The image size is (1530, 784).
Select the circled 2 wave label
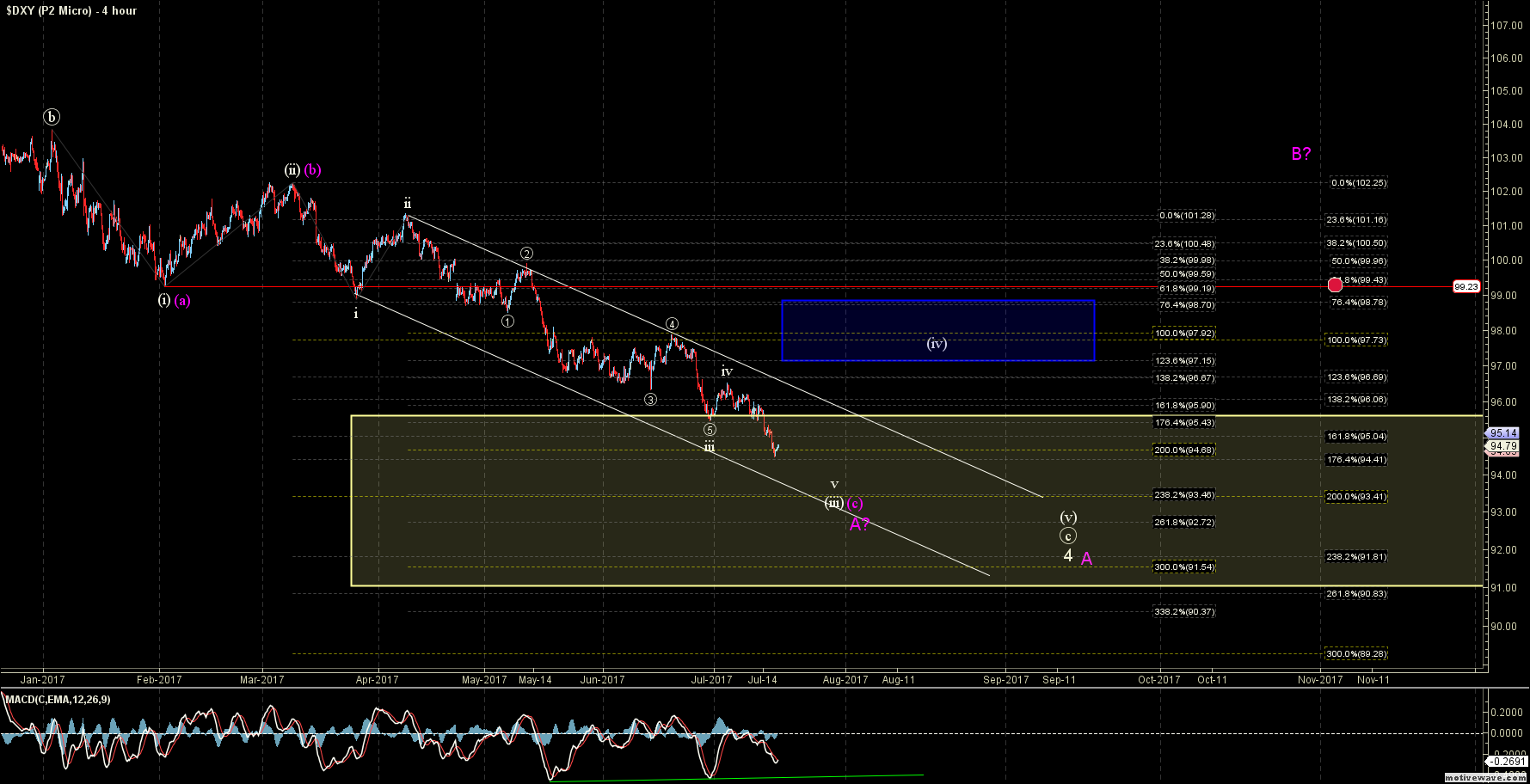click(526, 254)
